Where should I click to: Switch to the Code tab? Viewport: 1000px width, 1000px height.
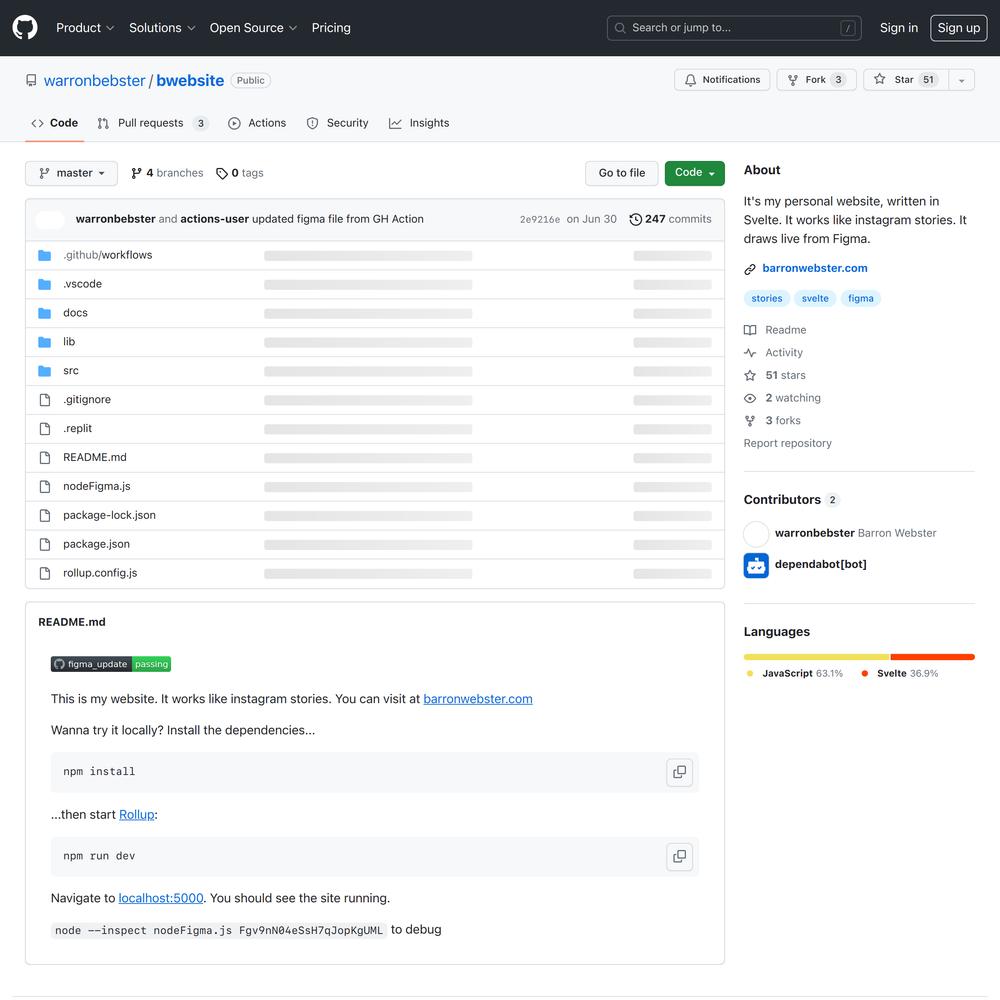[x=55, y=123]
